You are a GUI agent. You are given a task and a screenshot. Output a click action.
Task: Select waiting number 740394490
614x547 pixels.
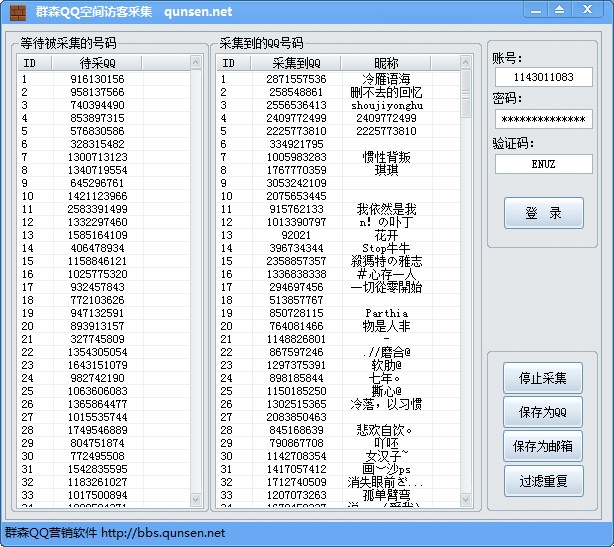[x=97, y=105]
